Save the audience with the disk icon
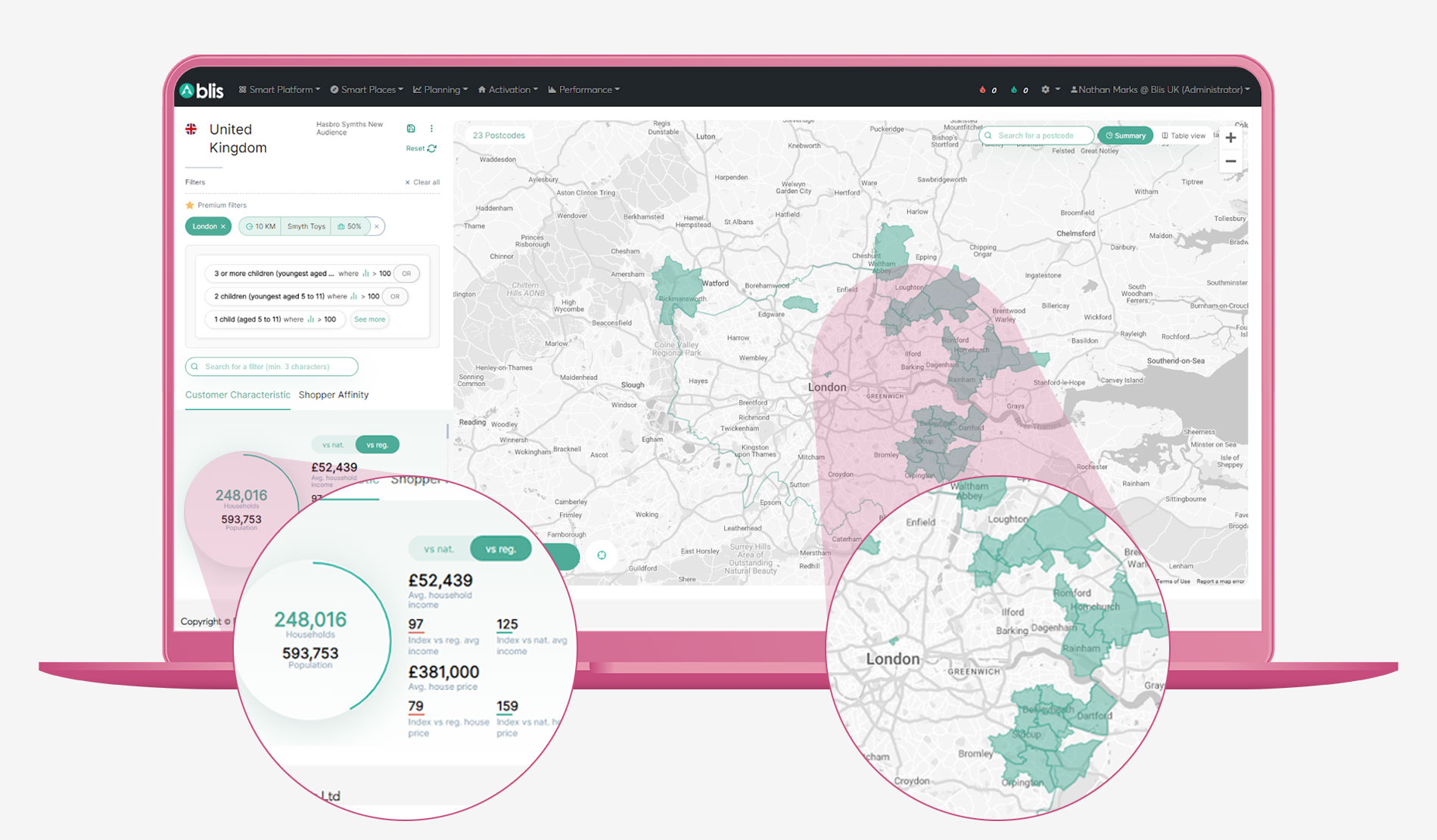 point(411,129)
